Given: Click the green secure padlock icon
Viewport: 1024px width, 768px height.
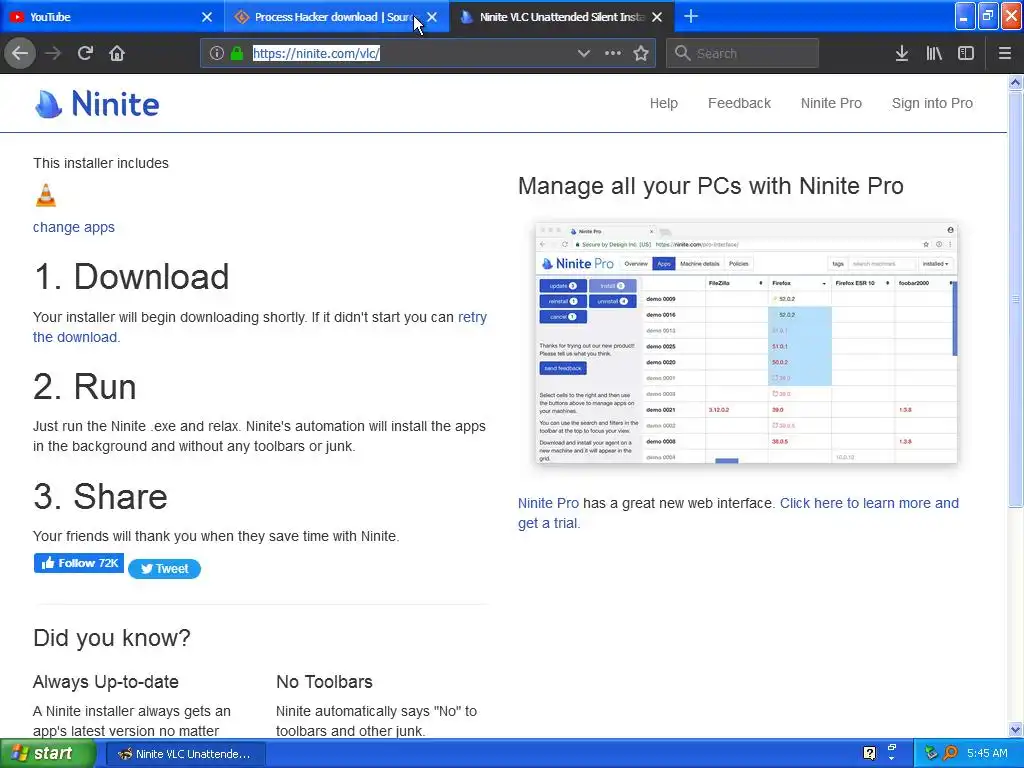Looking at the screenshot, I should click(237, 54).
